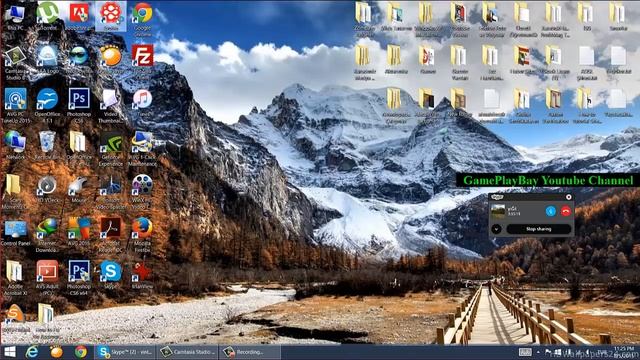640x360 pixels.
Task: Launch GeForce Experience shortcut
Action: point(111,148)
